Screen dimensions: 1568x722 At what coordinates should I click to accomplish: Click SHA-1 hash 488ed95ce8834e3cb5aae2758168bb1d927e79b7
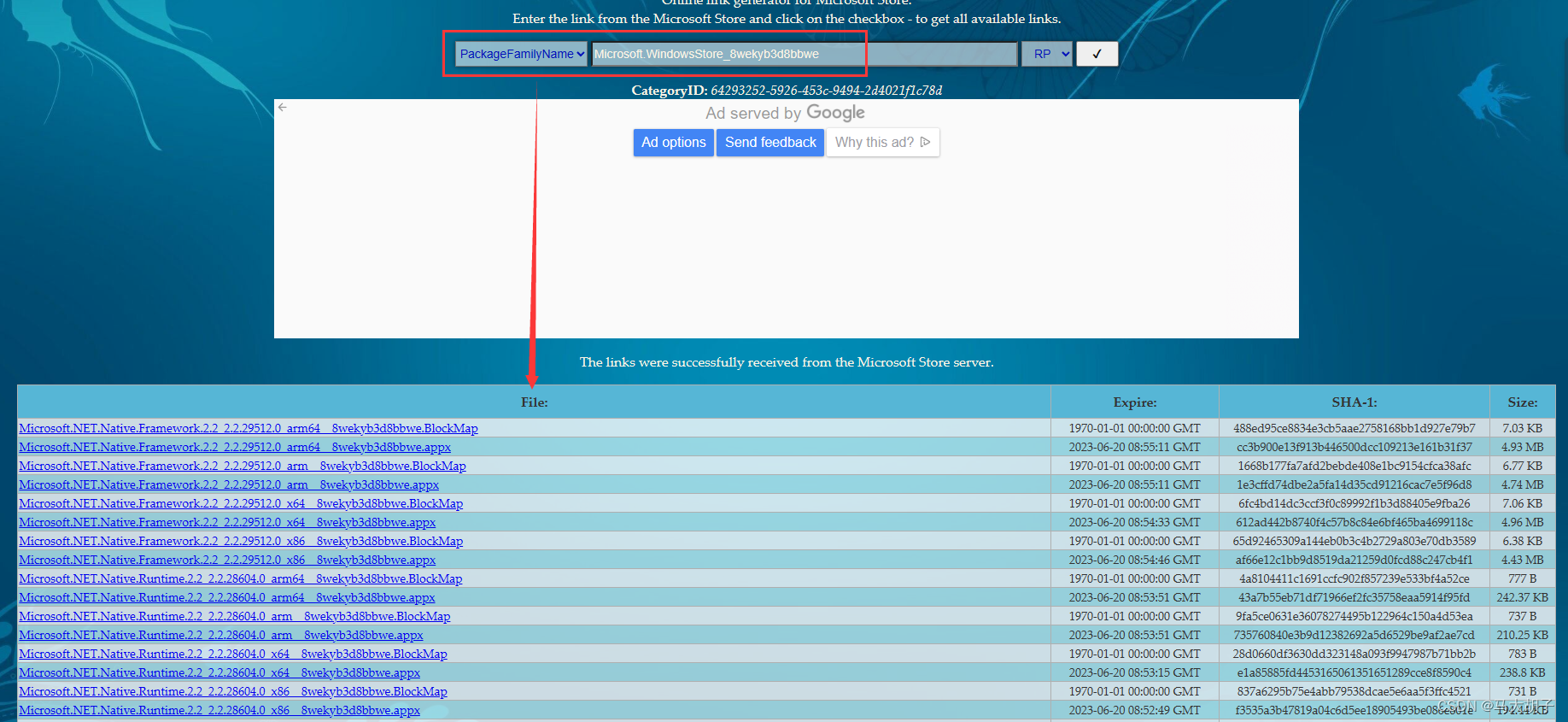[1354, 428]
